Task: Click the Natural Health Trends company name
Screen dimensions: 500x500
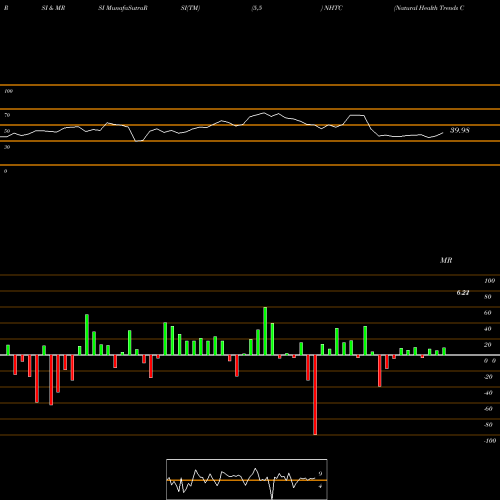Action: [x=429, y=8]
